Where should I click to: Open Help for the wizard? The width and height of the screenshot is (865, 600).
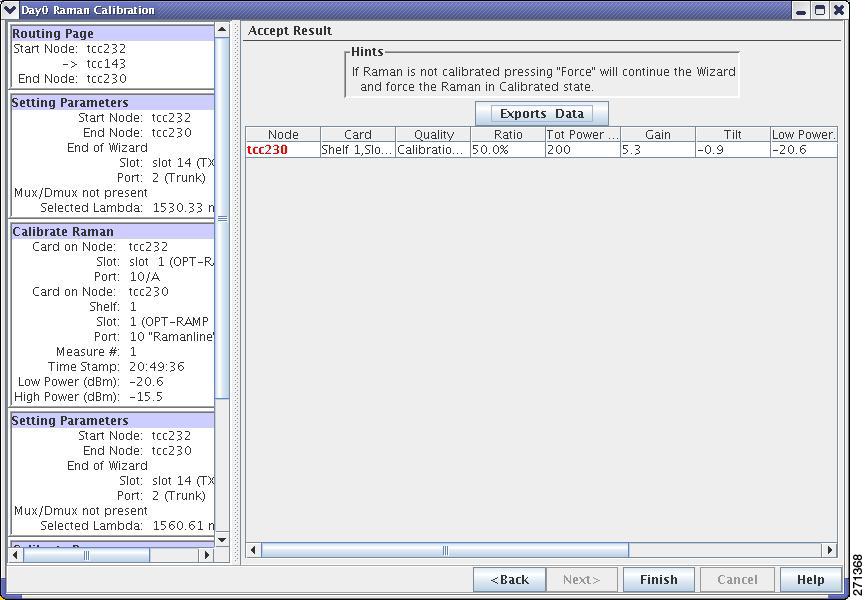coord(810,579)
